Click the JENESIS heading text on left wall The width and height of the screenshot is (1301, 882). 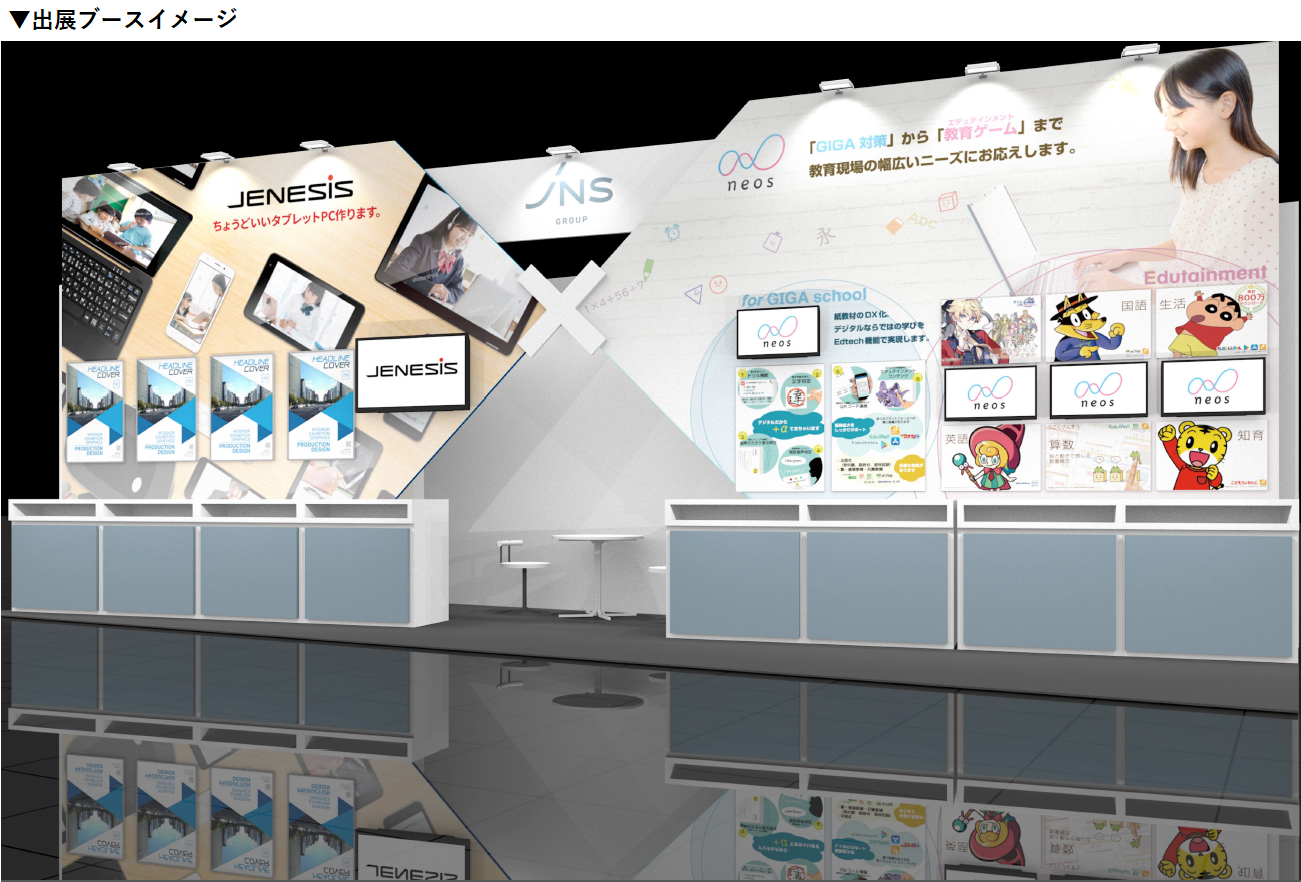pyautogui.click(x=289, y=190)
